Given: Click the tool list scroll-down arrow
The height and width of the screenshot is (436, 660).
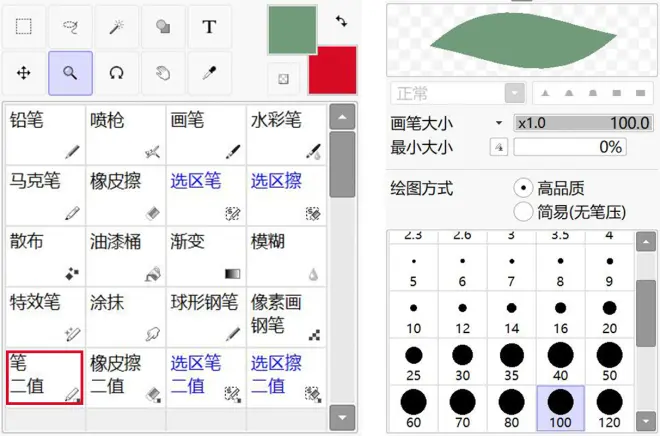Looking at the screenshot, I should (x=342, y=417).
